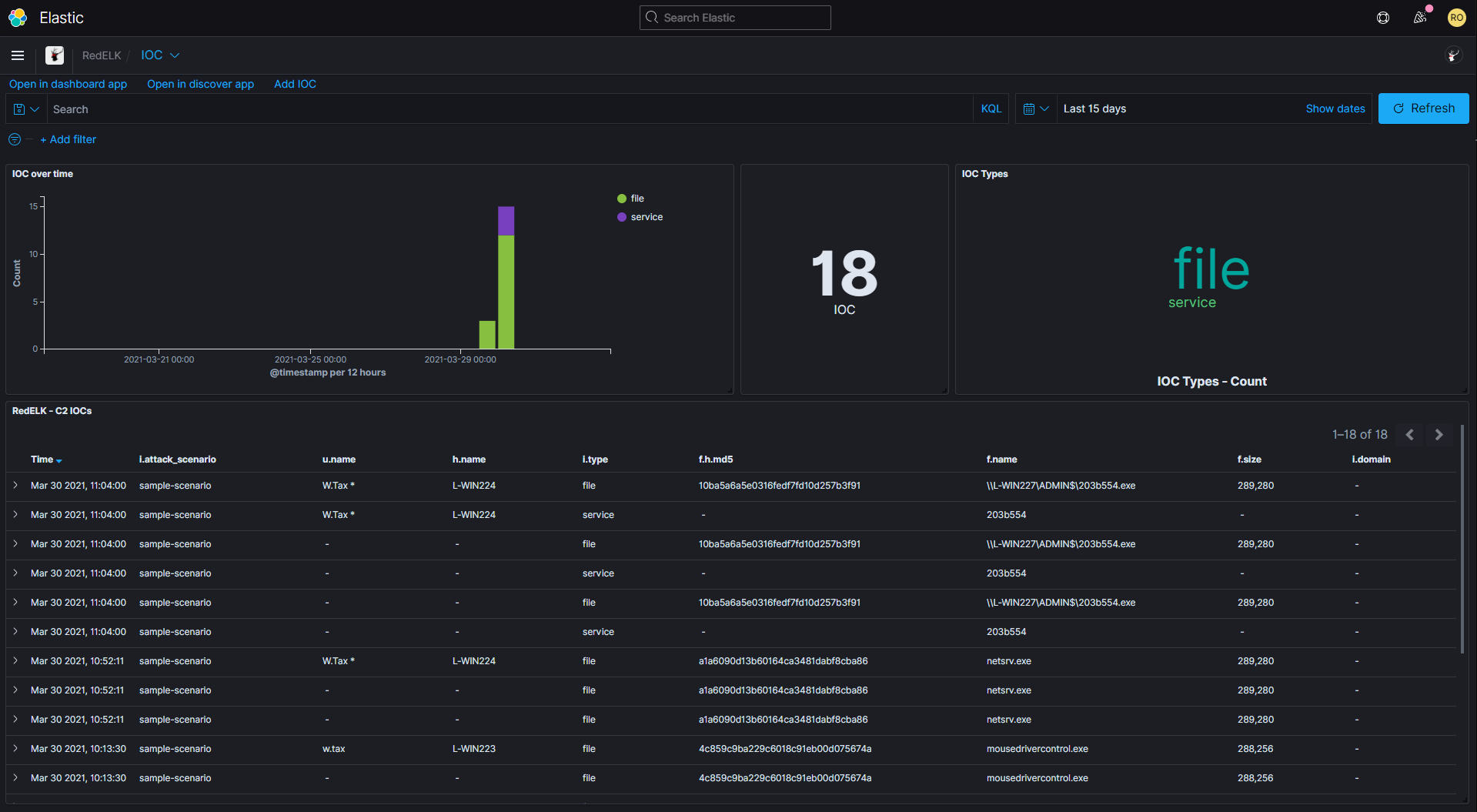Open the filter options icon
This screenshot has width=1477, height=812.
pyautogui.click(x=15, y=139)
